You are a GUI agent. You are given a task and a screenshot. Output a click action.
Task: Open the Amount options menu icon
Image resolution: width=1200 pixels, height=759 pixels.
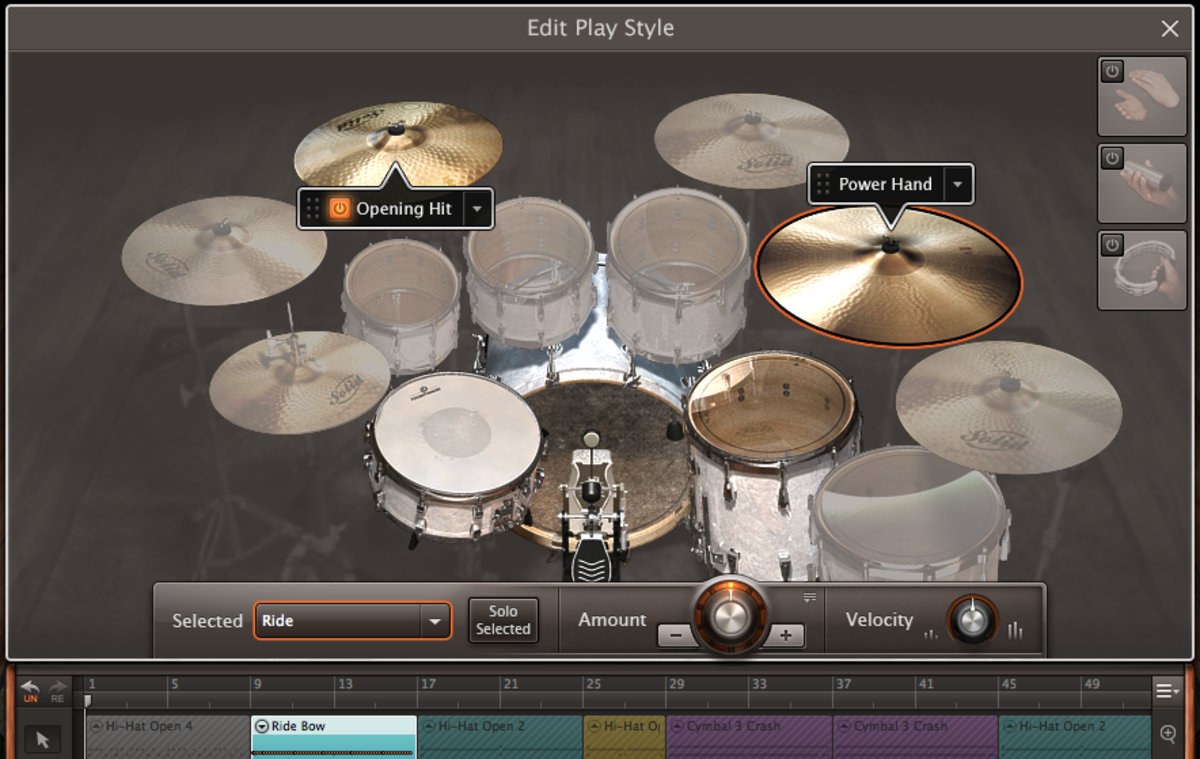tap(810, 597)
